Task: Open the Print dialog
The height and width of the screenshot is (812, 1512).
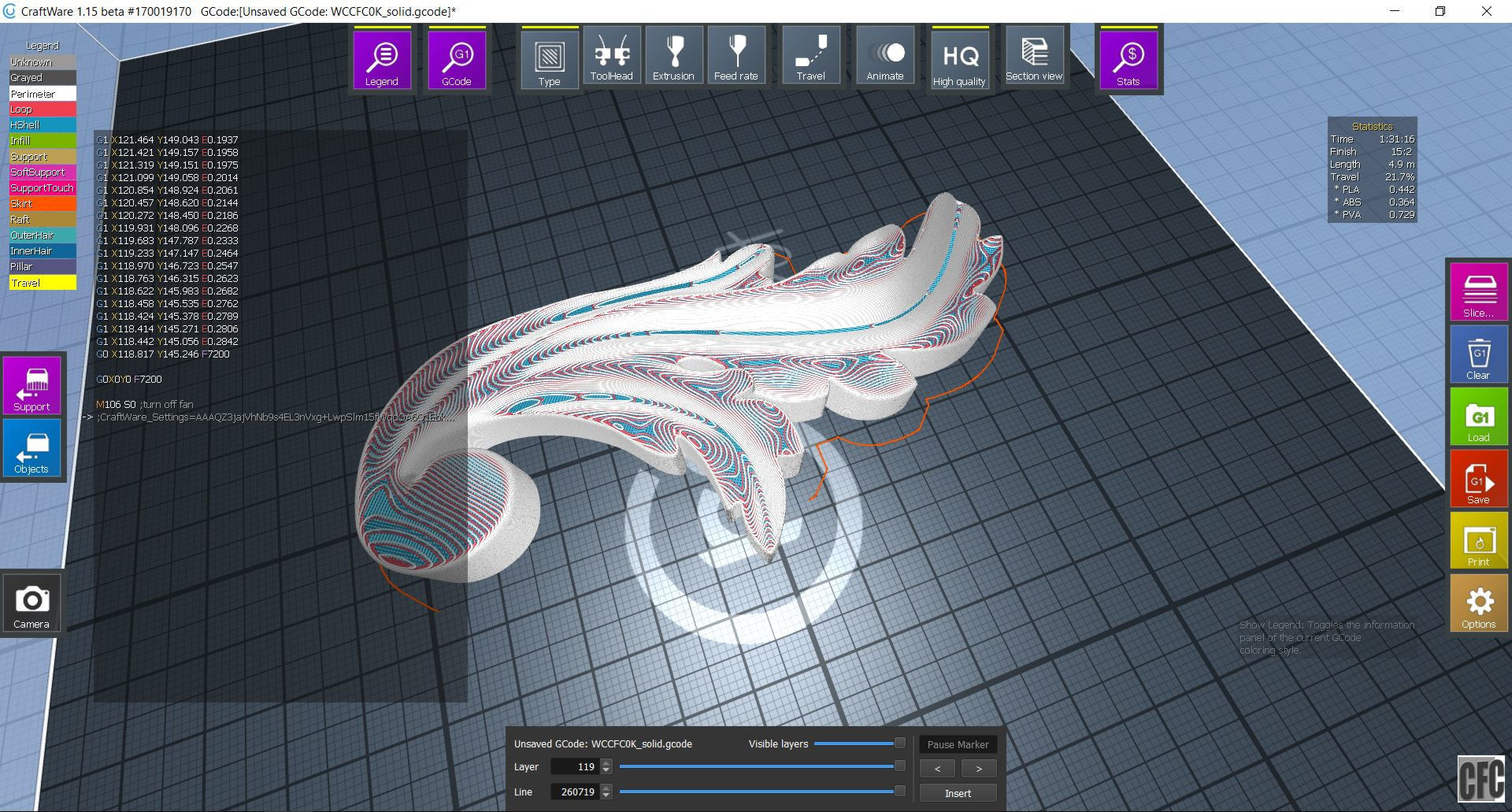Action: 1479,541
